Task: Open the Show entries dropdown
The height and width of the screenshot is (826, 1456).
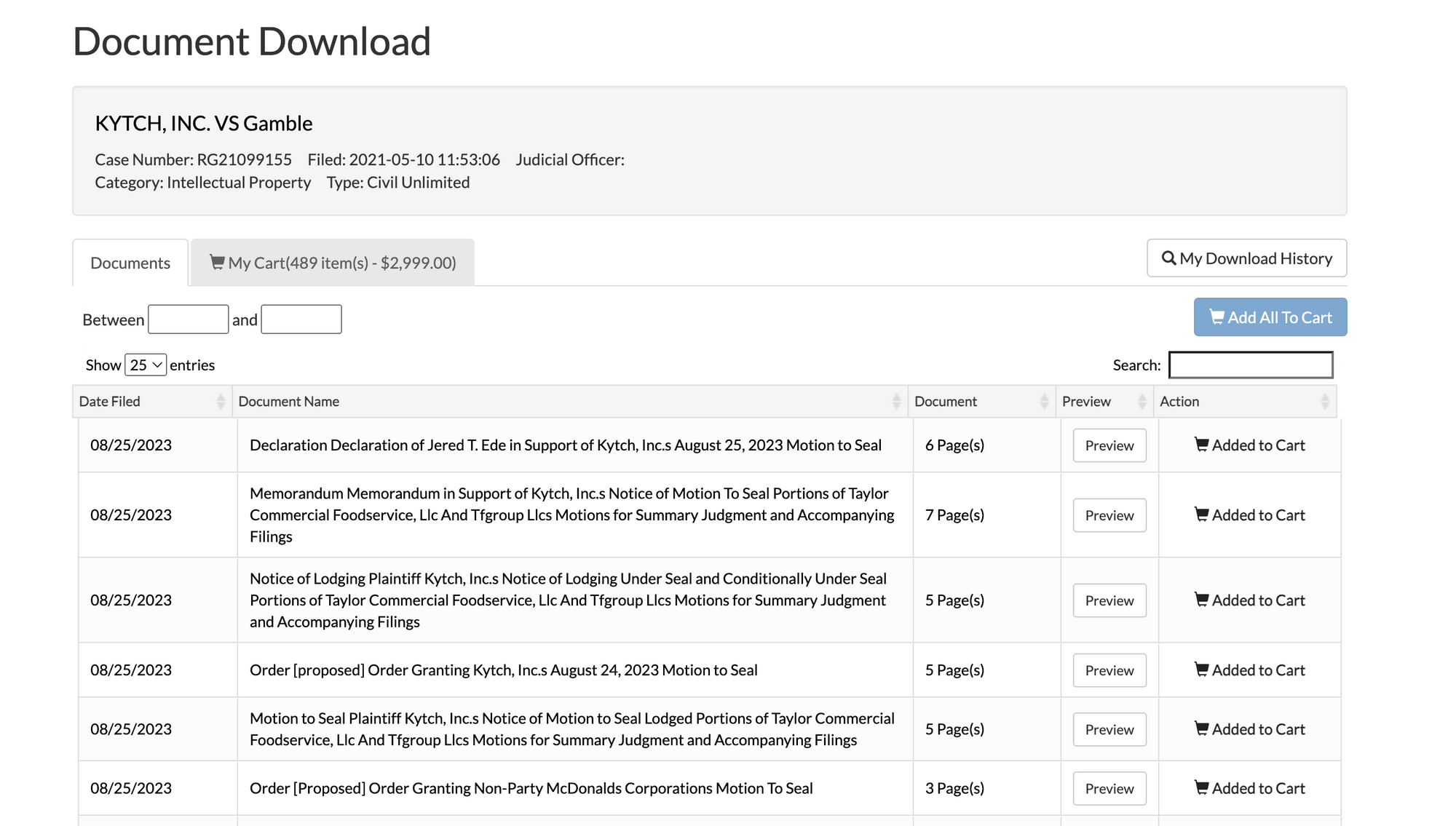Action: [146, 365]
